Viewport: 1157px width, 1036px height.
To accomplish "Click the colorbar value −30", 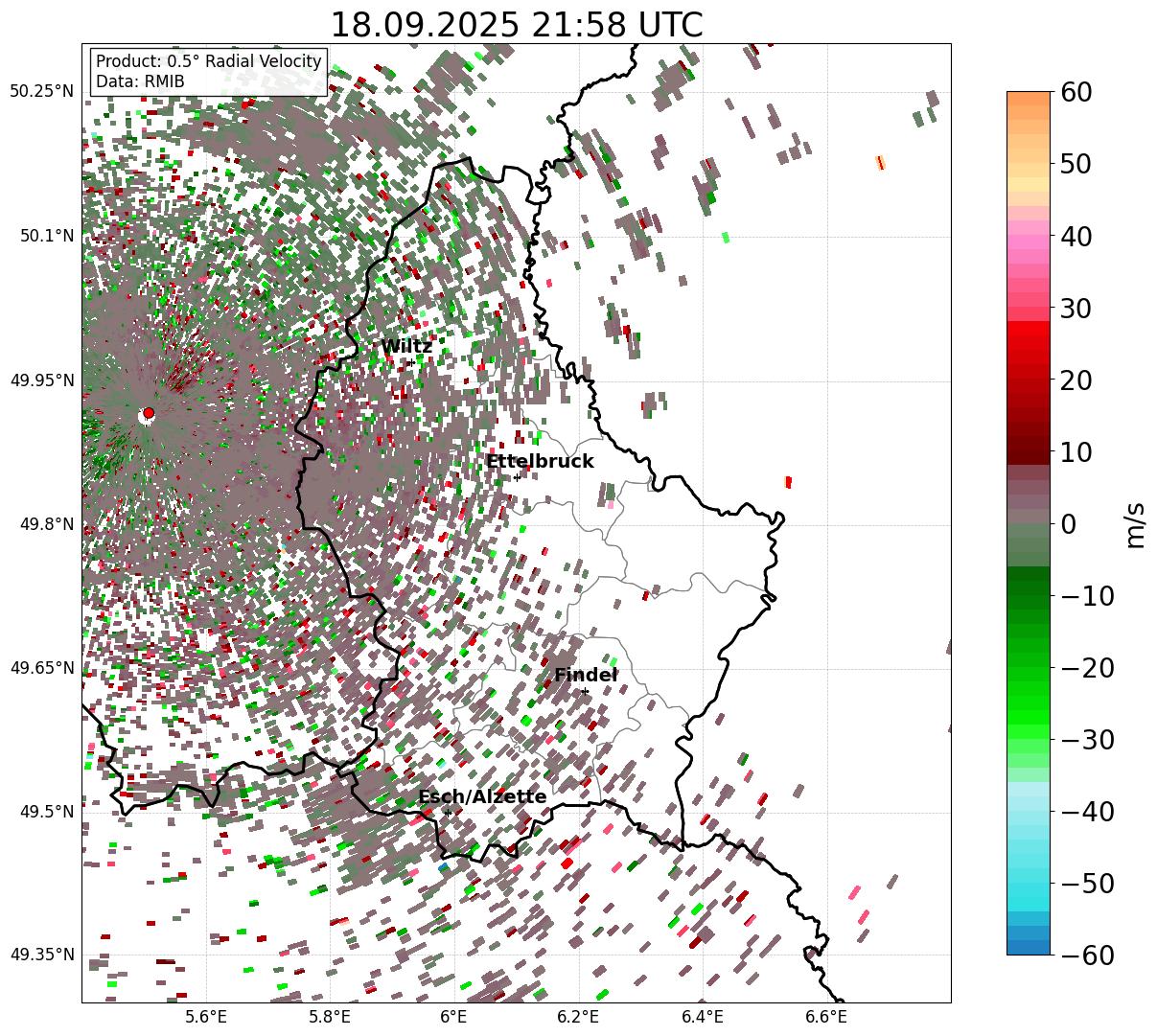I will tap(1087, 739).
